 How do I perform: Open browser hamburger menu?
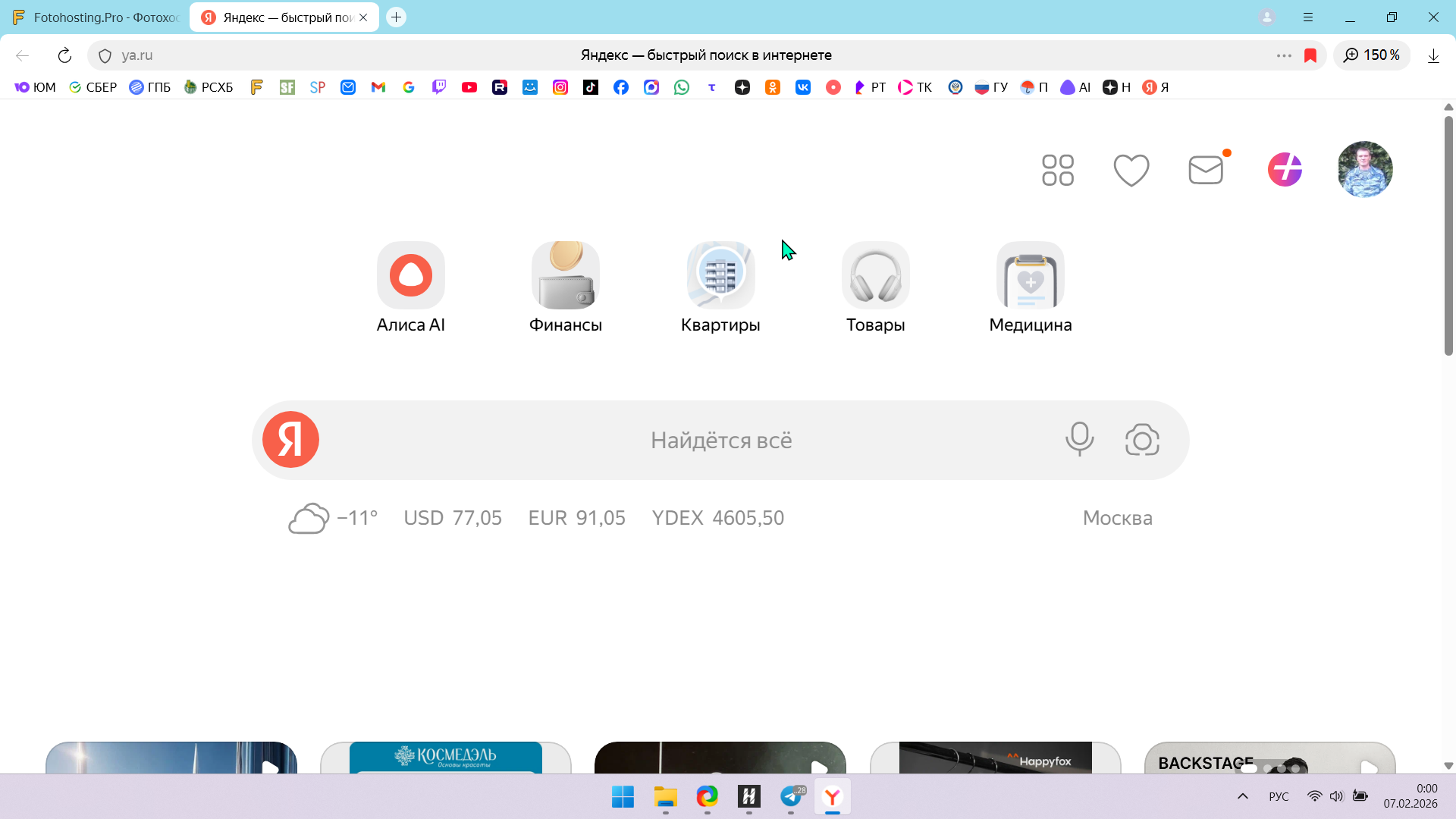point(1308,17)
